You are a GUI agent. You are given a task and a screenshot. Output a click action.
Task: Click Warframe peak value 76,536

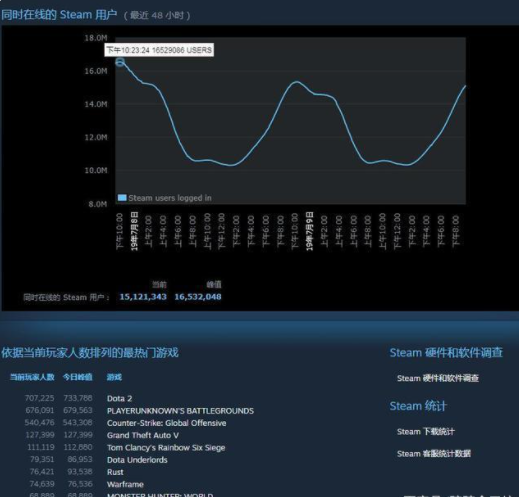coord(80,484)
